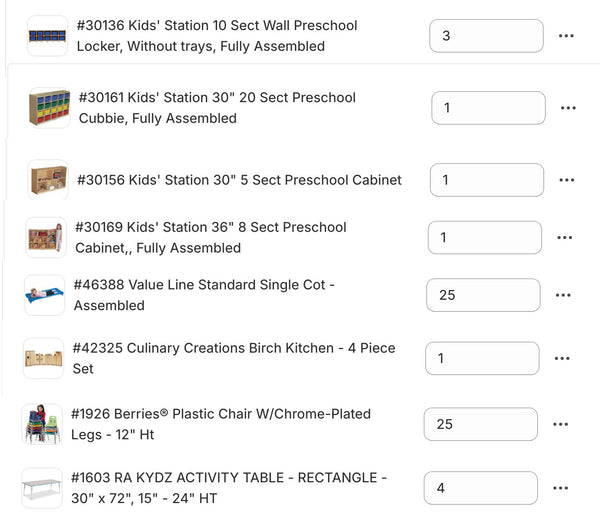Click the Berries plastic chair thumbnail
This screenshot has height=515, width=600.
point(41,424)
